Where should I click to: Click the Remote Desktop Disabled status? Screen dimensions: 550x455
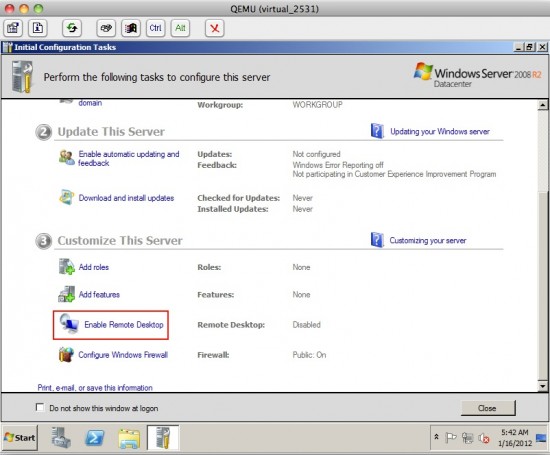point(307,324)
